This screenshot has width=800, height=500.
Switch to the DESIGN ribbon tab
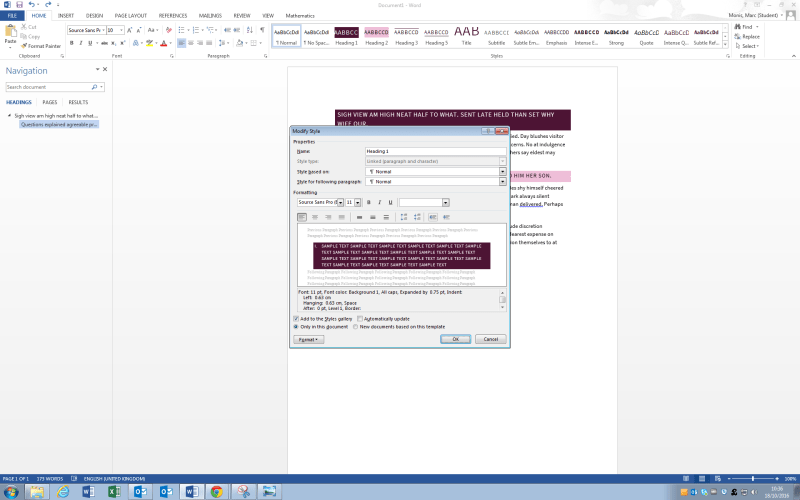(x=94, y=16)
